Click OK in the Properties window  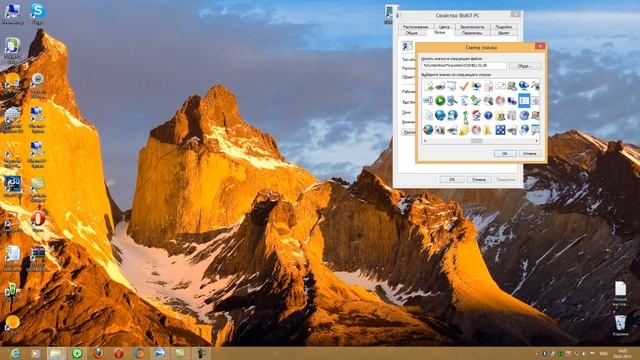452,179
